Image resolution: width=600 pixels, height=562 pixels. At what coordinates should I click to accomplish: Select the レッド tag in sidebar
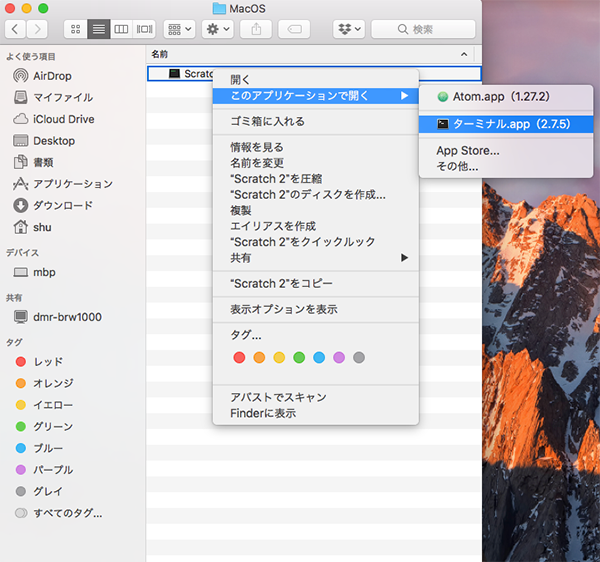pos(39,362)
